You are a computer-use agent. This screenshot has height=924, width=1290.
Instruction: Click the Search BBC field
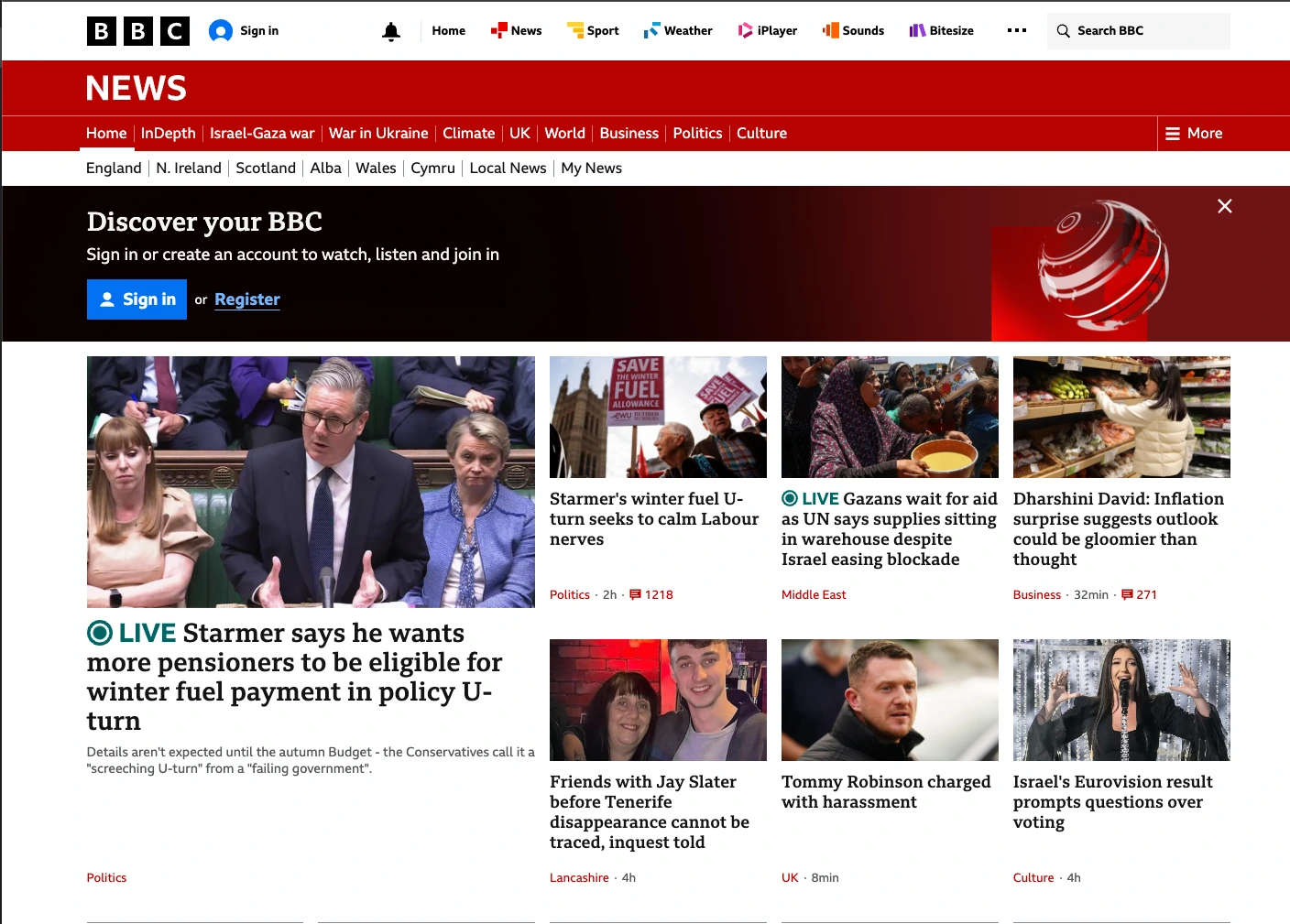[x=1139, y=31]
